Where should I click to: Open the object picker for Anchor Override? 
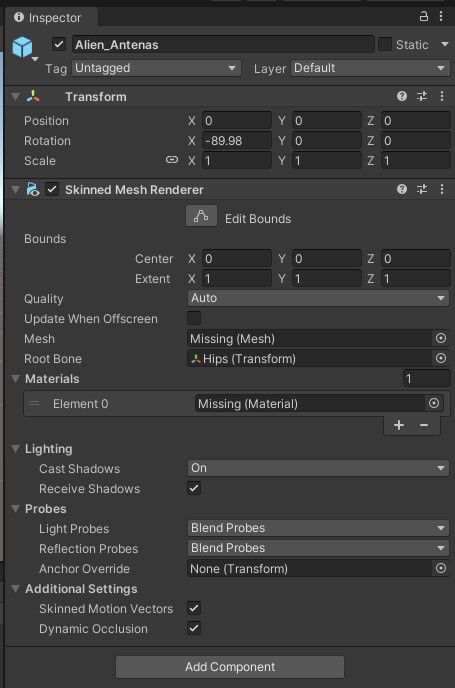click(x=441, y=568)
